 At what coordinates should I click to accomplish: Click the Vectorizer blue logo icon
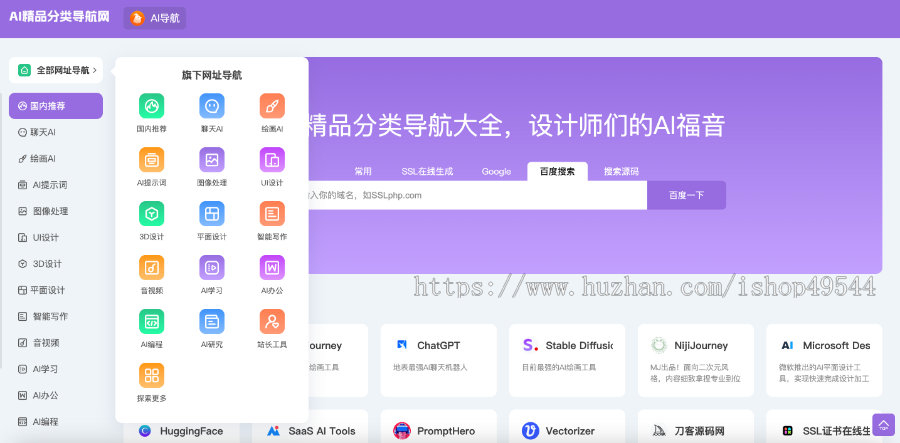530,430
